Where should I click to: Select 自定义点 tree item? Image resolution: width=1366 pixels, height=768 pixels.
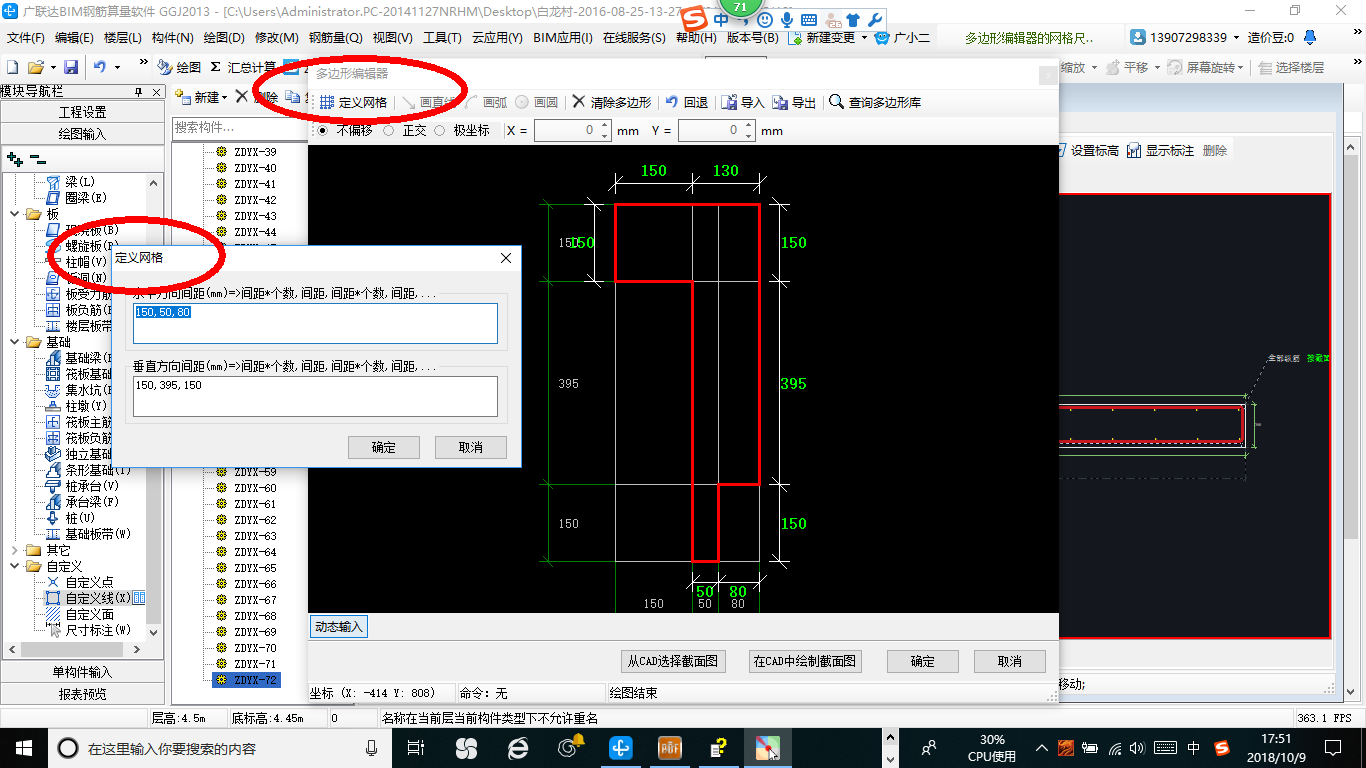point(89,582)
